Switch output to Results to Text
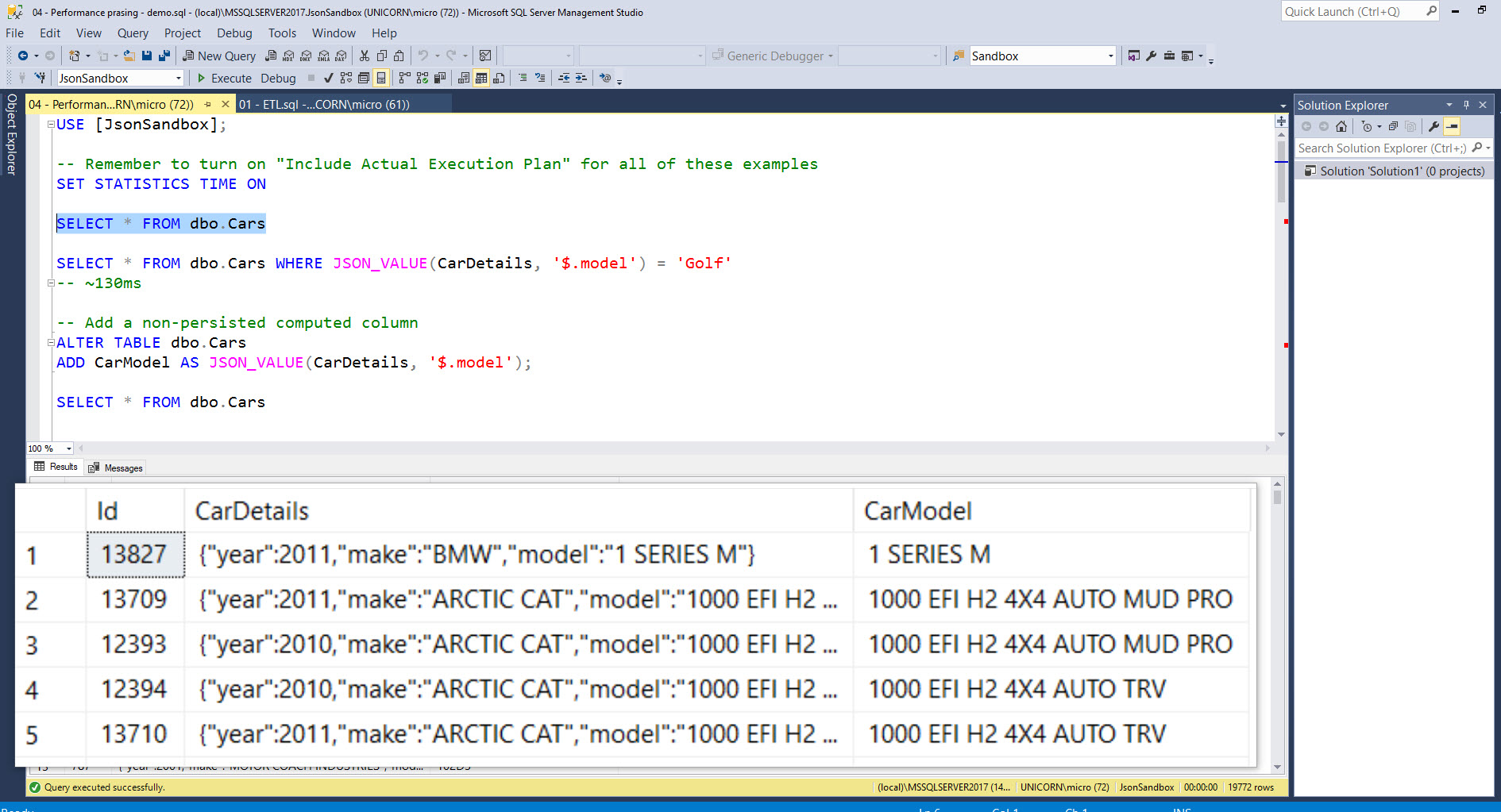1501x812 pixels. [464, 78]
